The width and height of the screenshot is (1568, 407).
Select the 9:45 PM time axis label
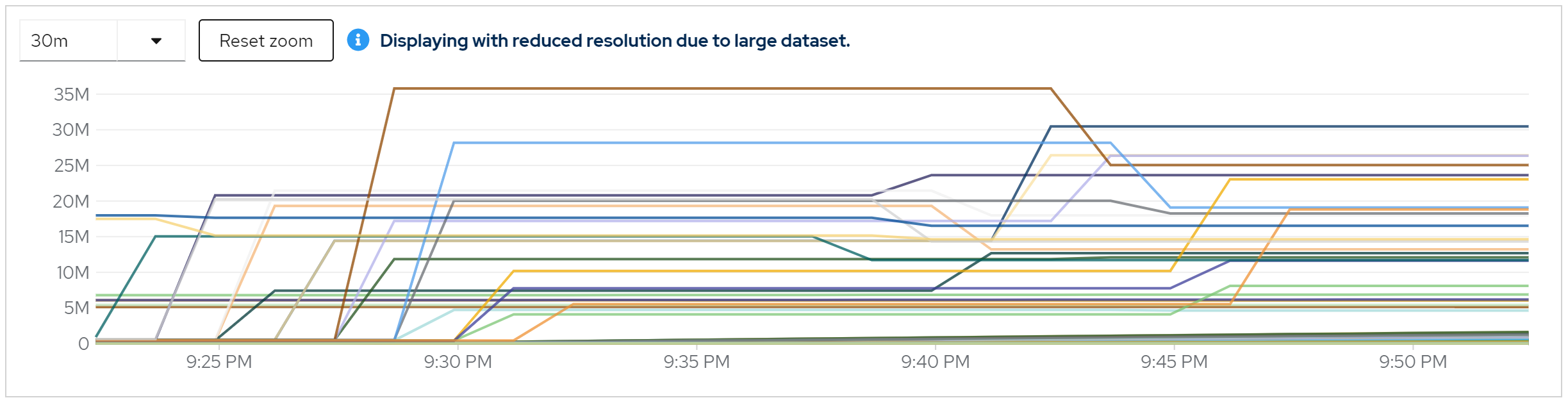pos(1174,362)
